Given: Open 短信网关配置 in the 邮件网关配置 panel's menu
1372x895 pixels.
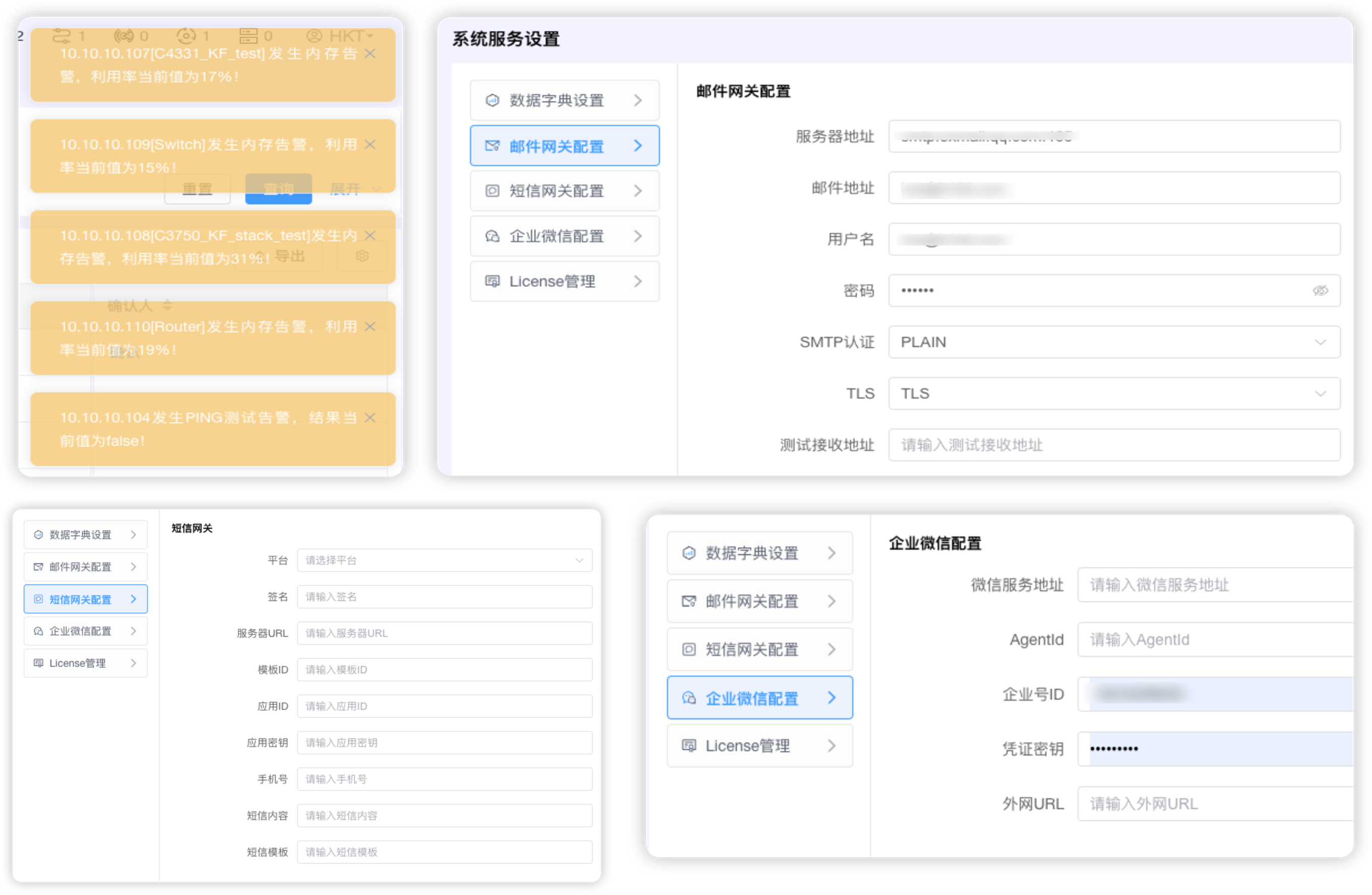Looking at the screenshot, I should pyautogui.click(x=565, y=191).
